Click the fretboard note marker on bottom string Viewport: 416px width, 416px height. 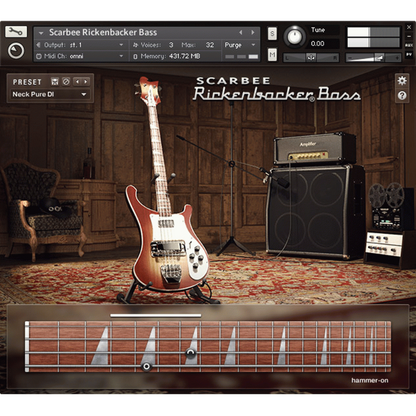[146, 367]
